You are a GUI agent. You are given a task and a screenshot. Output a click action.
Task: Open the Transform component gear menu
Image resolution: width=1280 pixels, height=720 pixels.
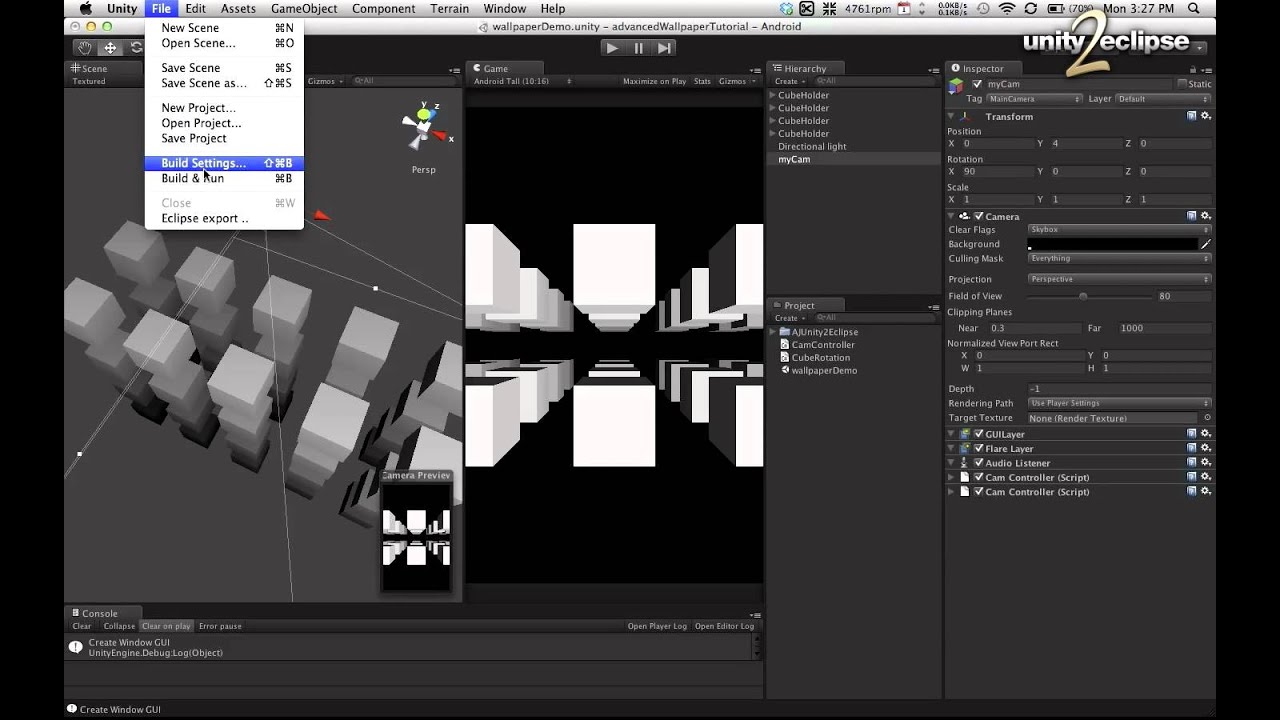tap(1206, 116)
